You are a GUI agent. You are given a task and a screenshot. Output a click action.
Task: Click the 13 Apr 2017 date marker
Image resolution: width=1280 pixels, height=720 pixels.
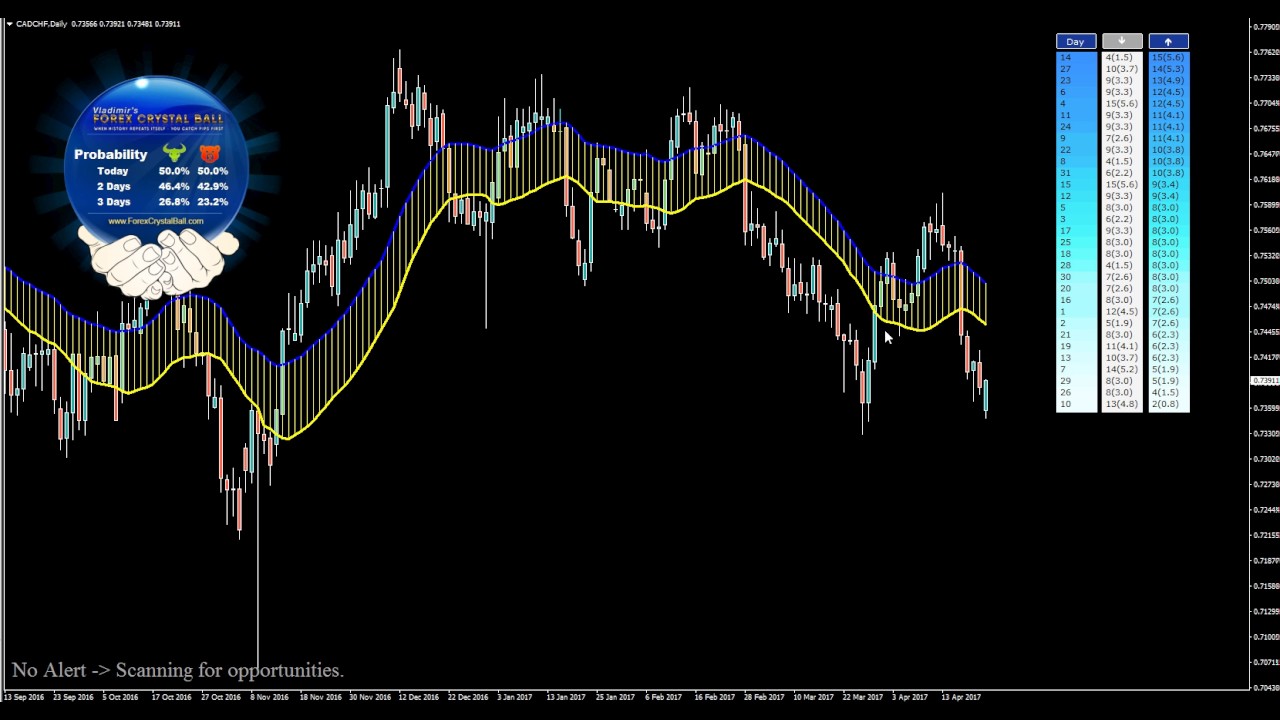[960, 697]
